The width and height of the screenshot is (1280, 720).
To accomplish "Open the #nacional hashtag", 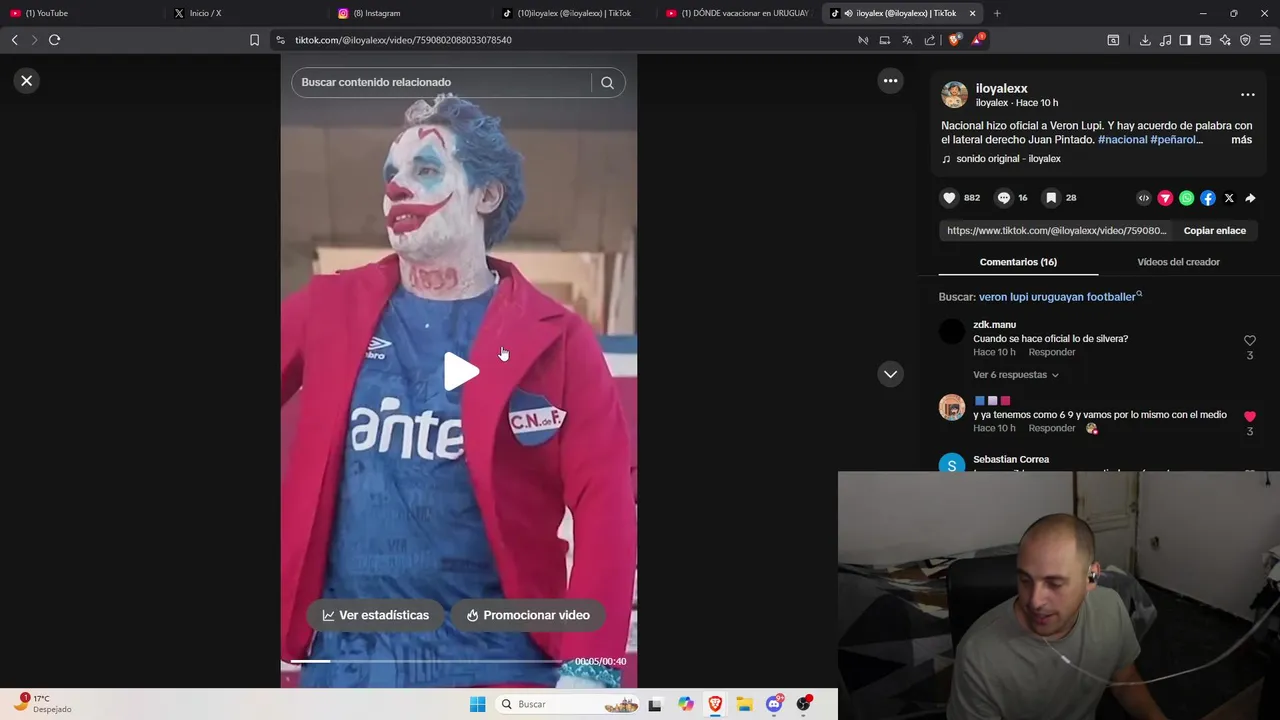I will [x=1122, y=140].
